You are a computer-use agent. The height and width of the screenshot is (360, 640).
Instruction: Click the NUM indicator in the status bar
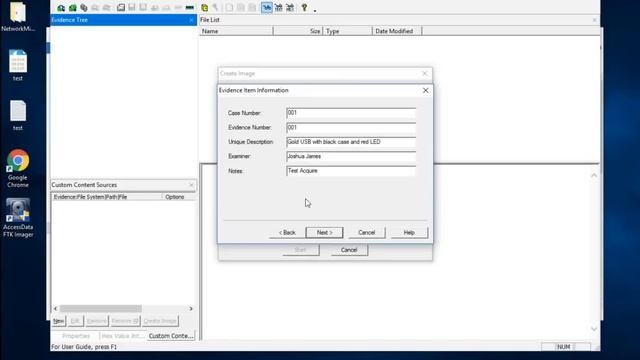(563, 347)
